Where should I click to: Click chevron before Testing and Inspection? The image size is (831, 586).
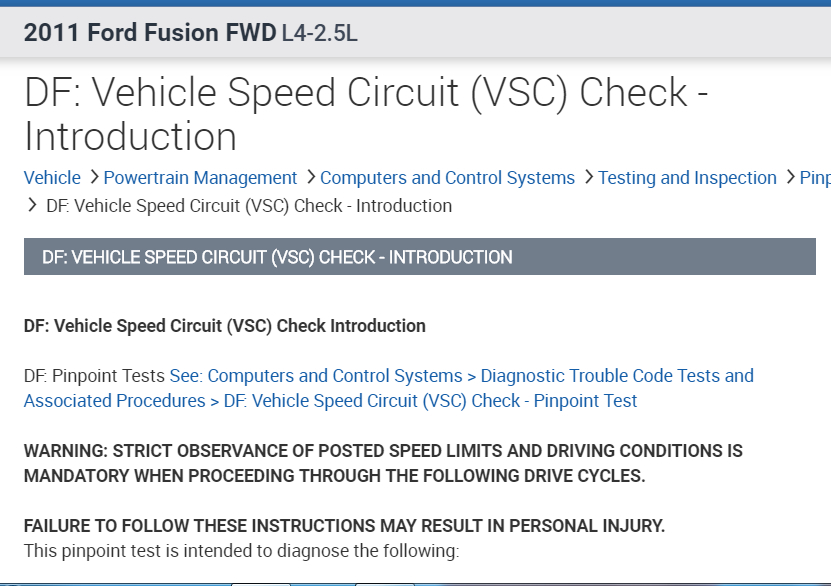click(x=588, y=177)
